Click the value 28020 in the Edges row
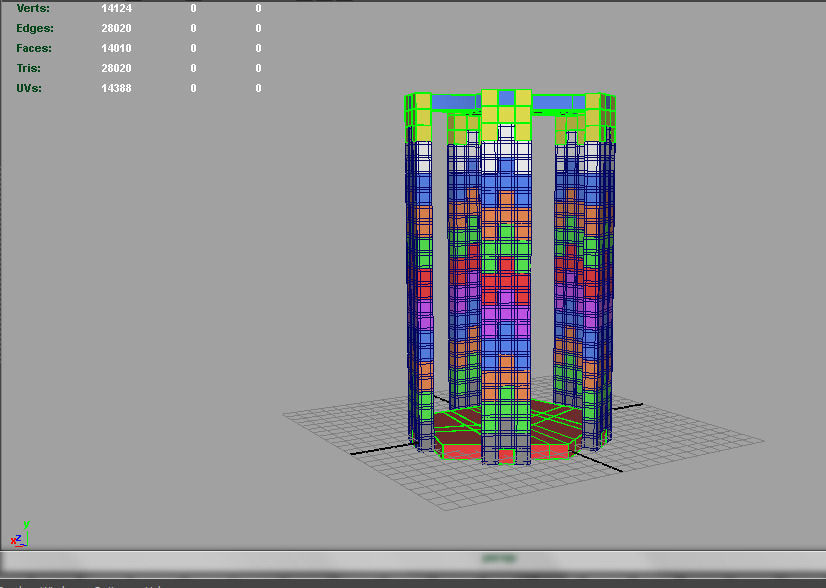The width and height of the screenshot is (826, 588). point(116,28)
